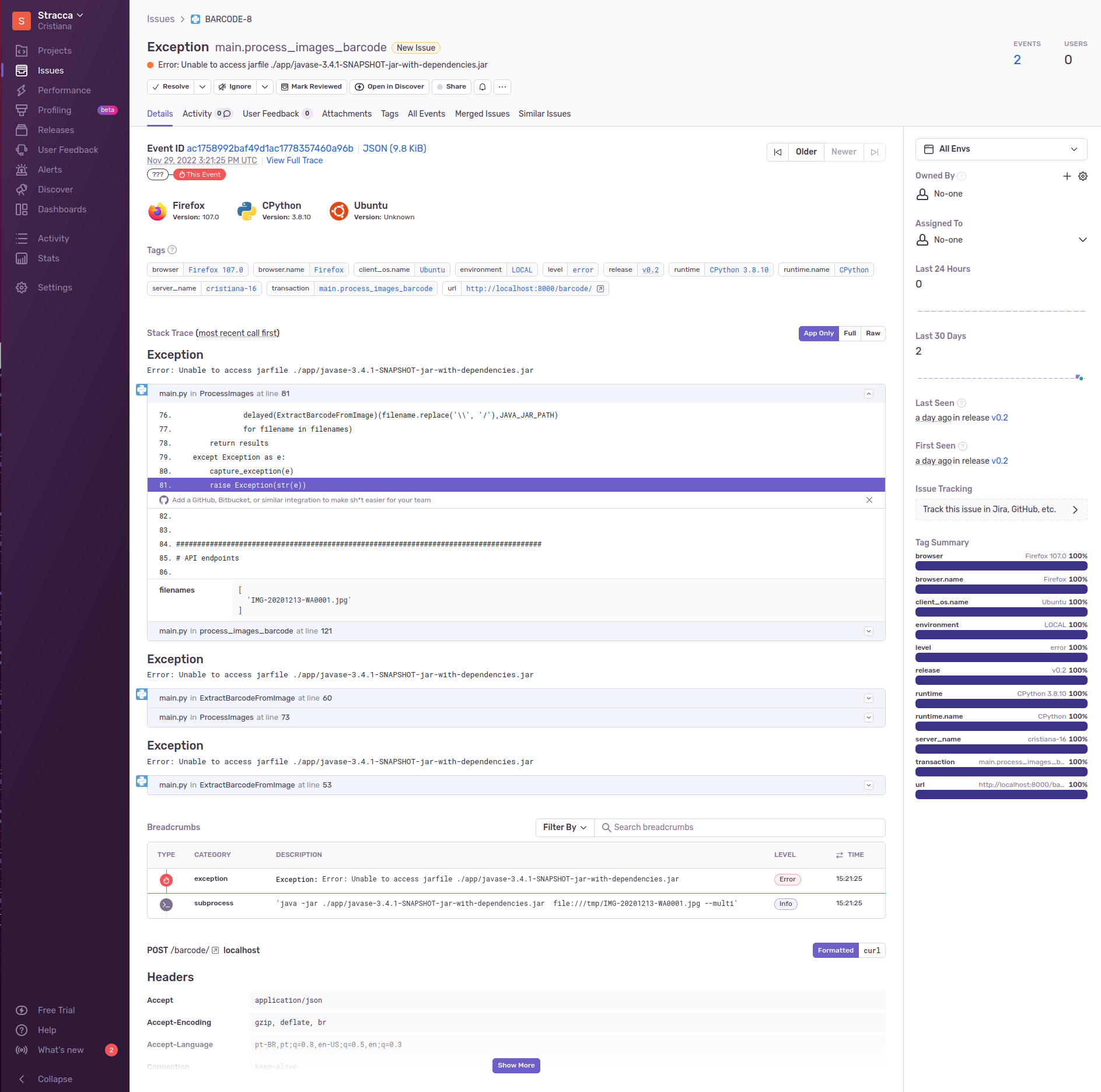Screen dimensions: 1101x1092
Task: Switch stack trace view to Full
Action: click(850, 334)
